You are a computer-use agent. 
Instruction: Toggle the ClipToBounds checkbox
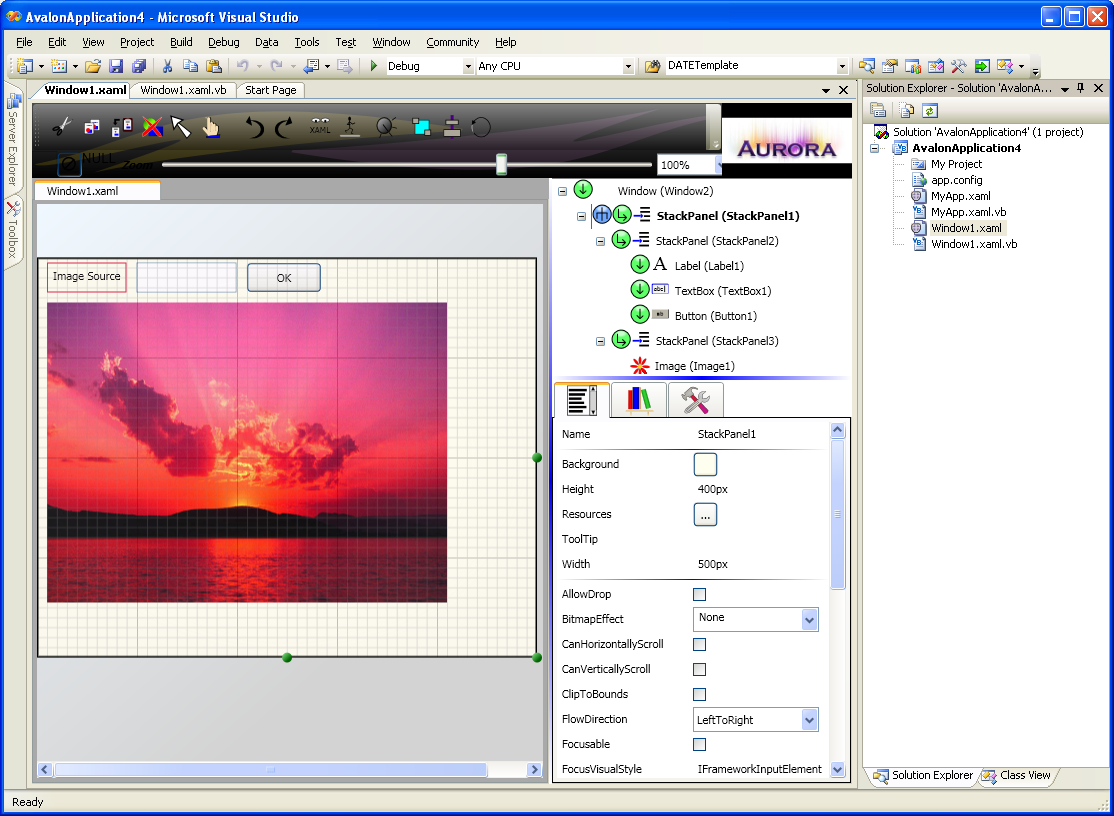(x=700, y=695)
